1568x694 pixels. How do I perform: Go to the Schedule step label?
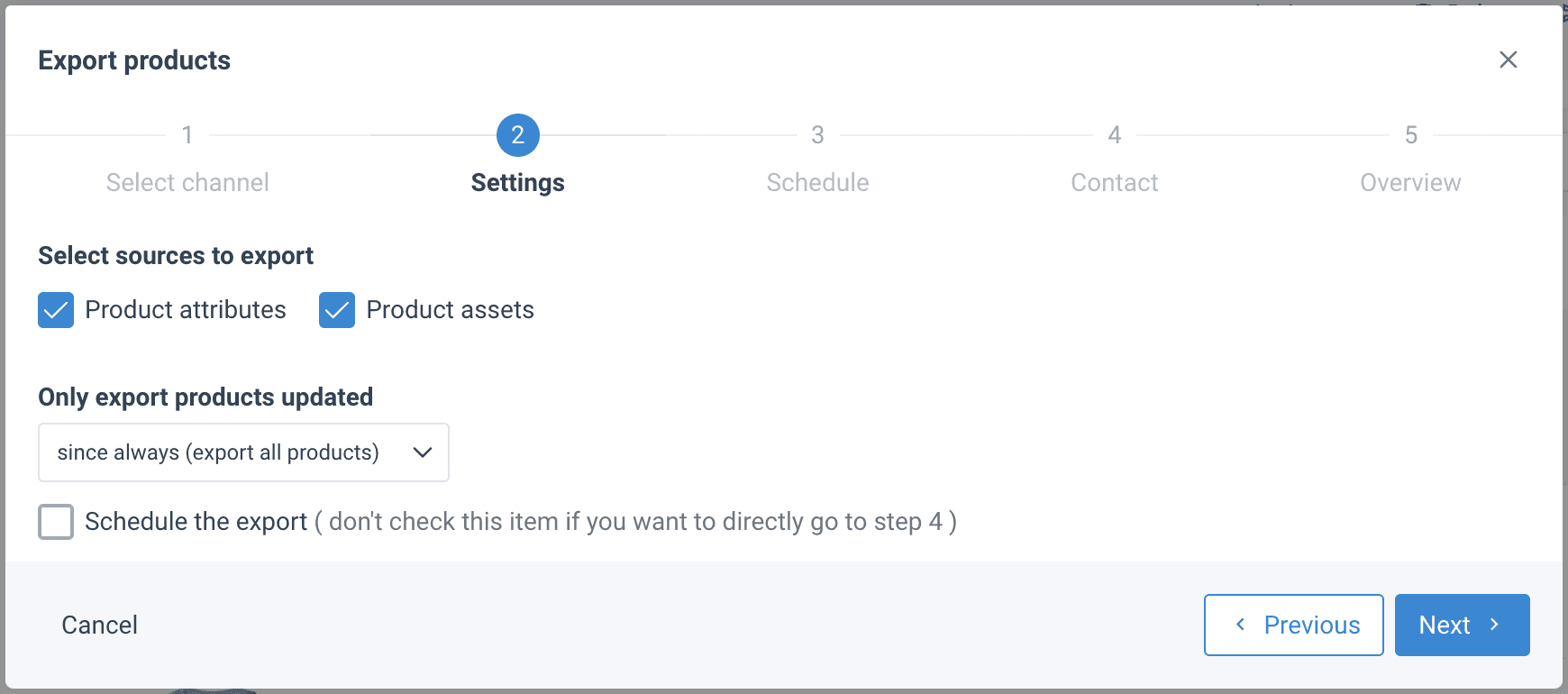point(817,183)
